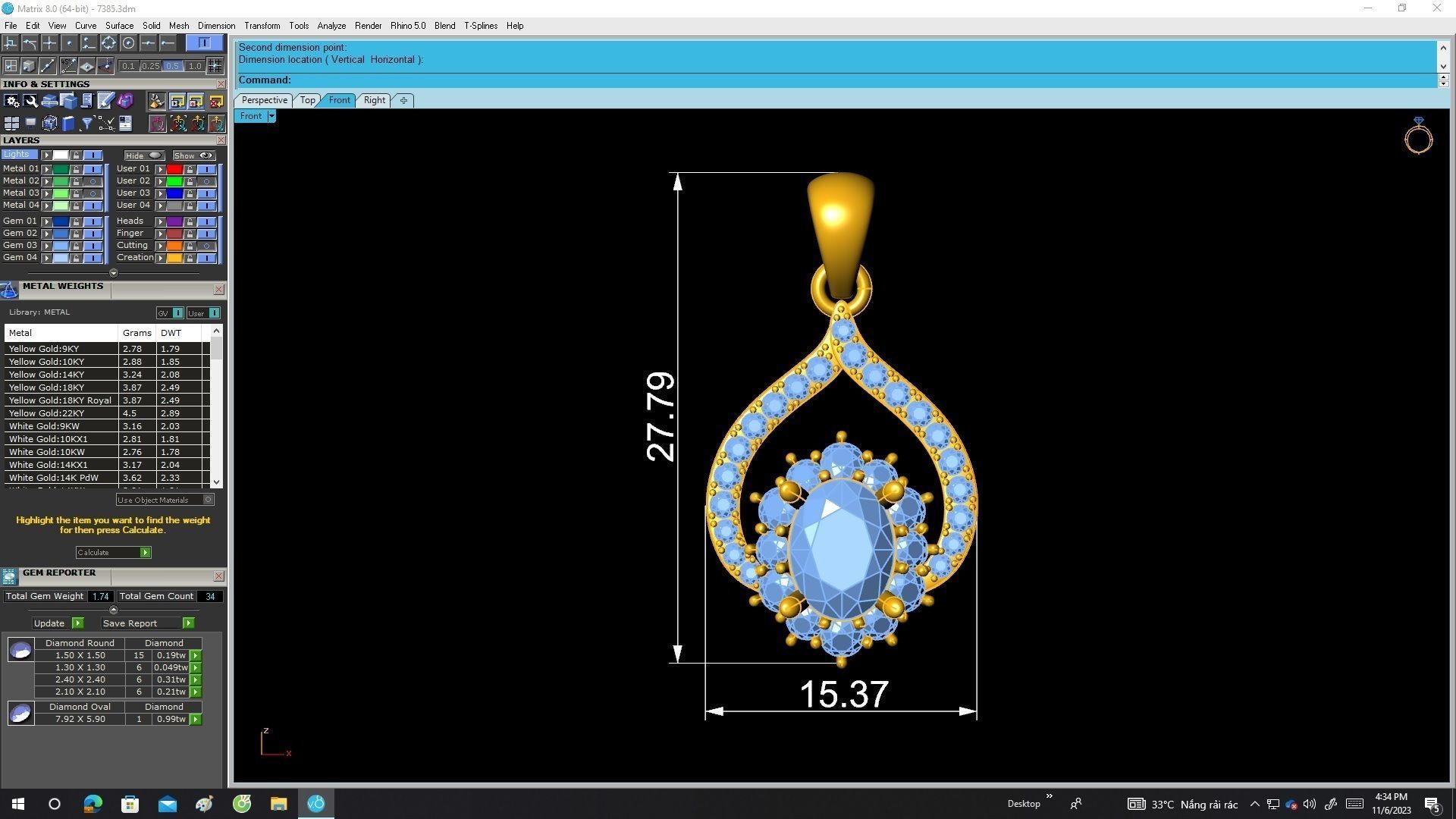Expand Lights layer arrow

tap(47, 155)
